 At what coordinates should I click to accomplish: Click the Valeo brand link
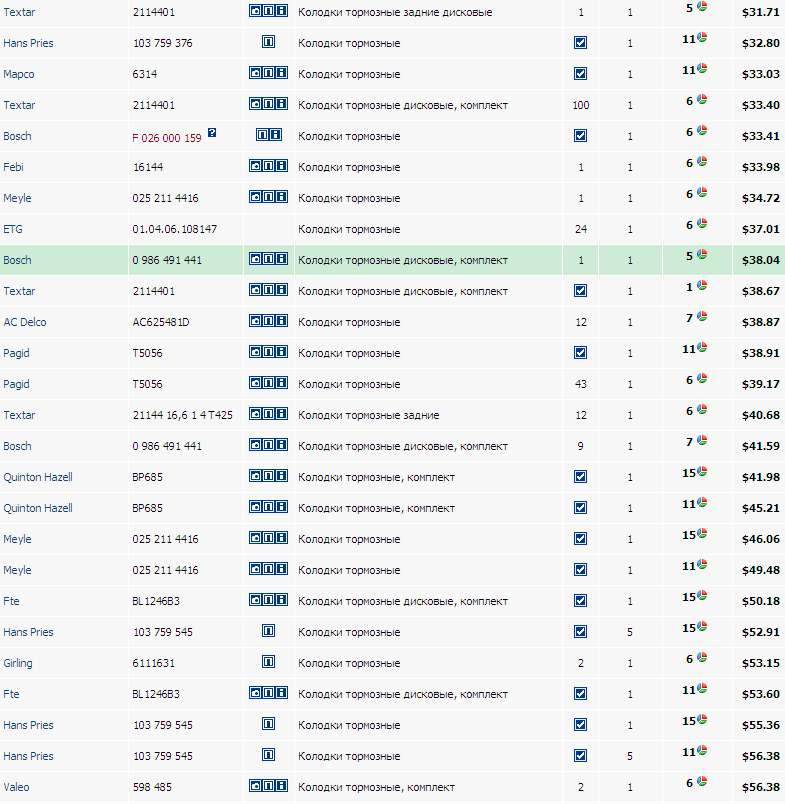click(16, 787)
